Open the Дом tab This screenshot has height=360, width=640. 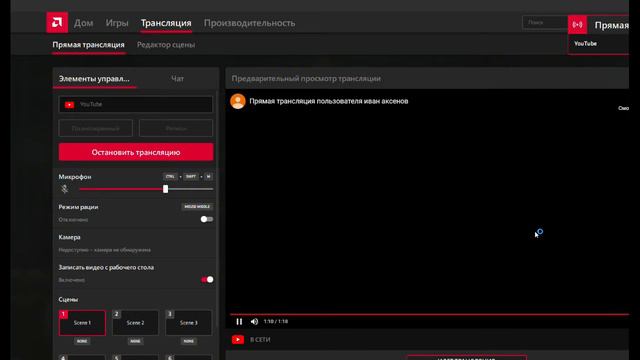click(84, 23)
